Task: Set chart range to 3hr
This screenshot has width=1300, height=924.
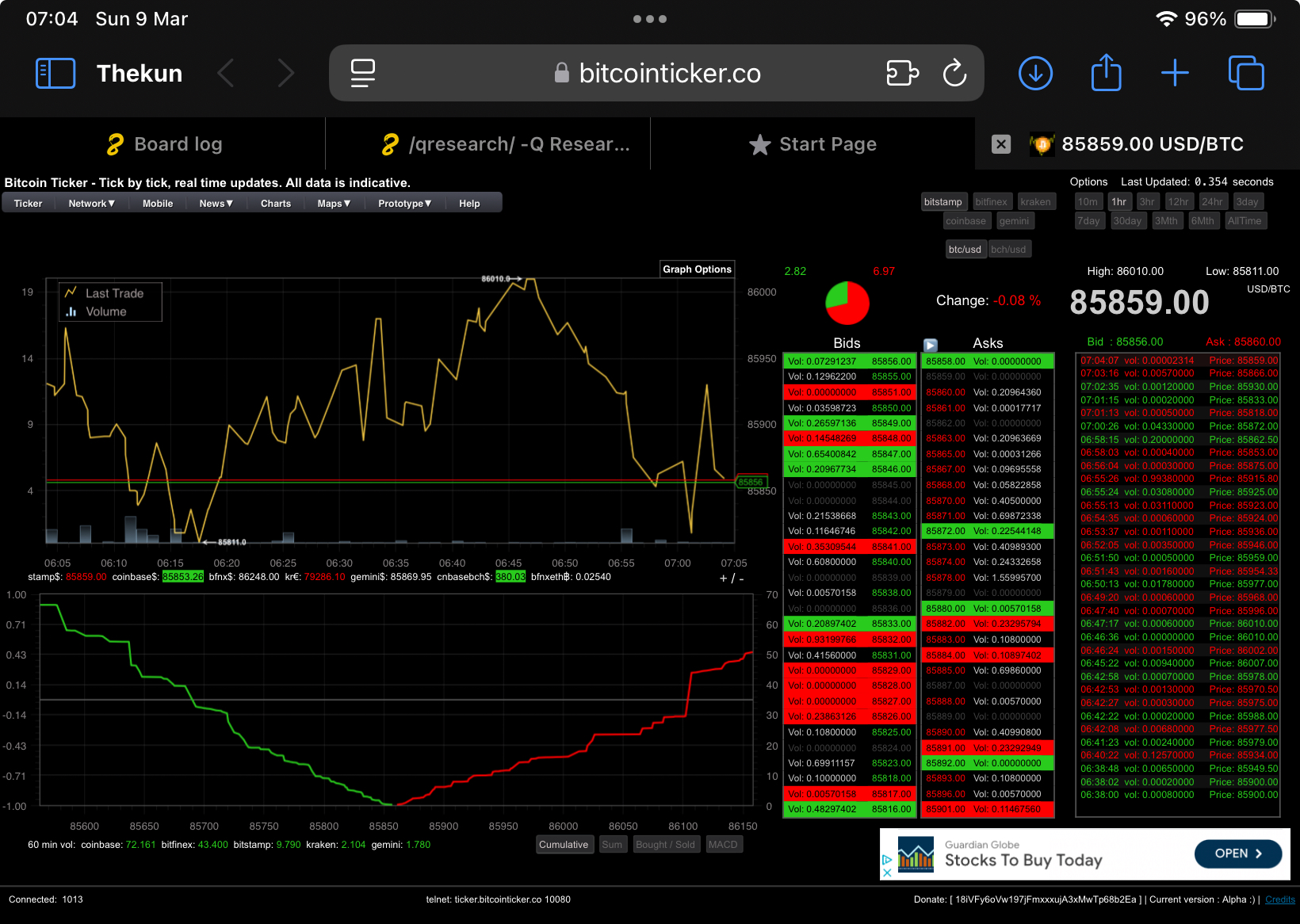Action: coord(1146,202)
